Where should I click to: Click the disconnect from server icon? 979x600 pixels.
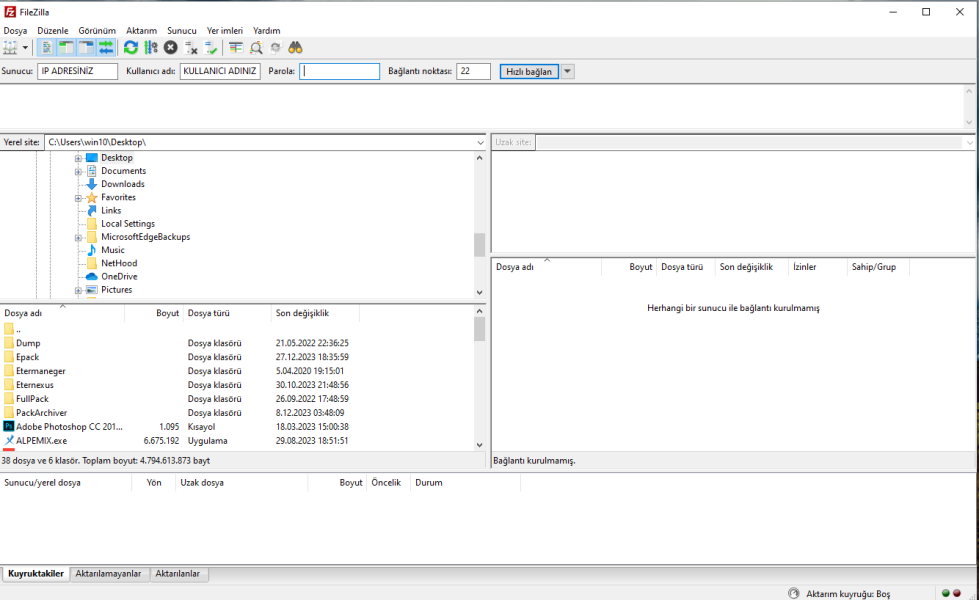pos(191,48)
